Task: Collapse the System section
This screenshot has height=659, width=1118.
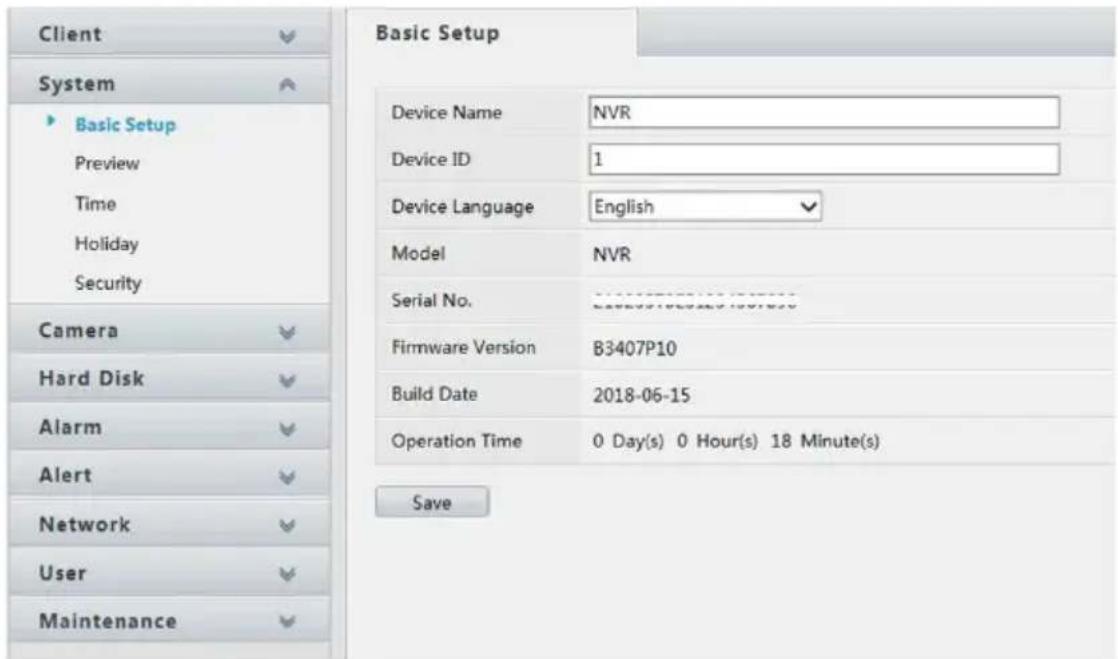Action: [169, 83]
